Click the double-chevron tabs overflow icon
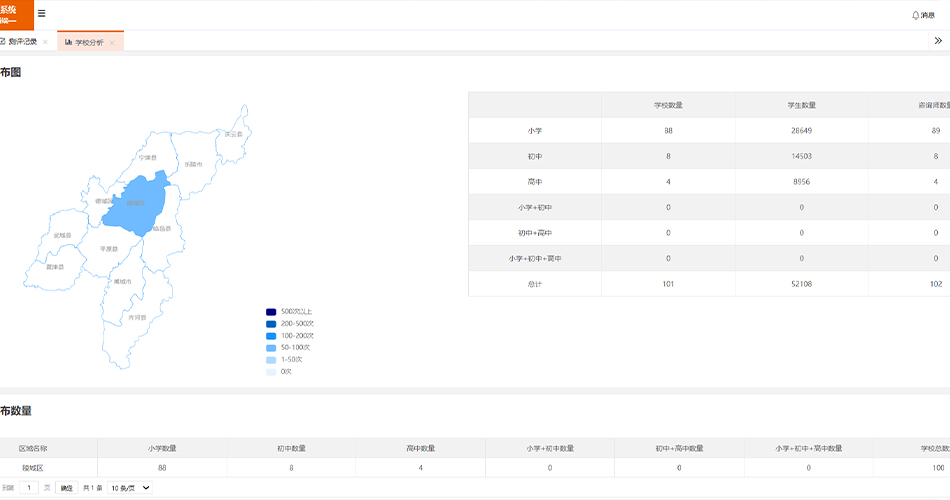Image resolution: width=950 pixels, height=500 pixels. pos(938,41)
